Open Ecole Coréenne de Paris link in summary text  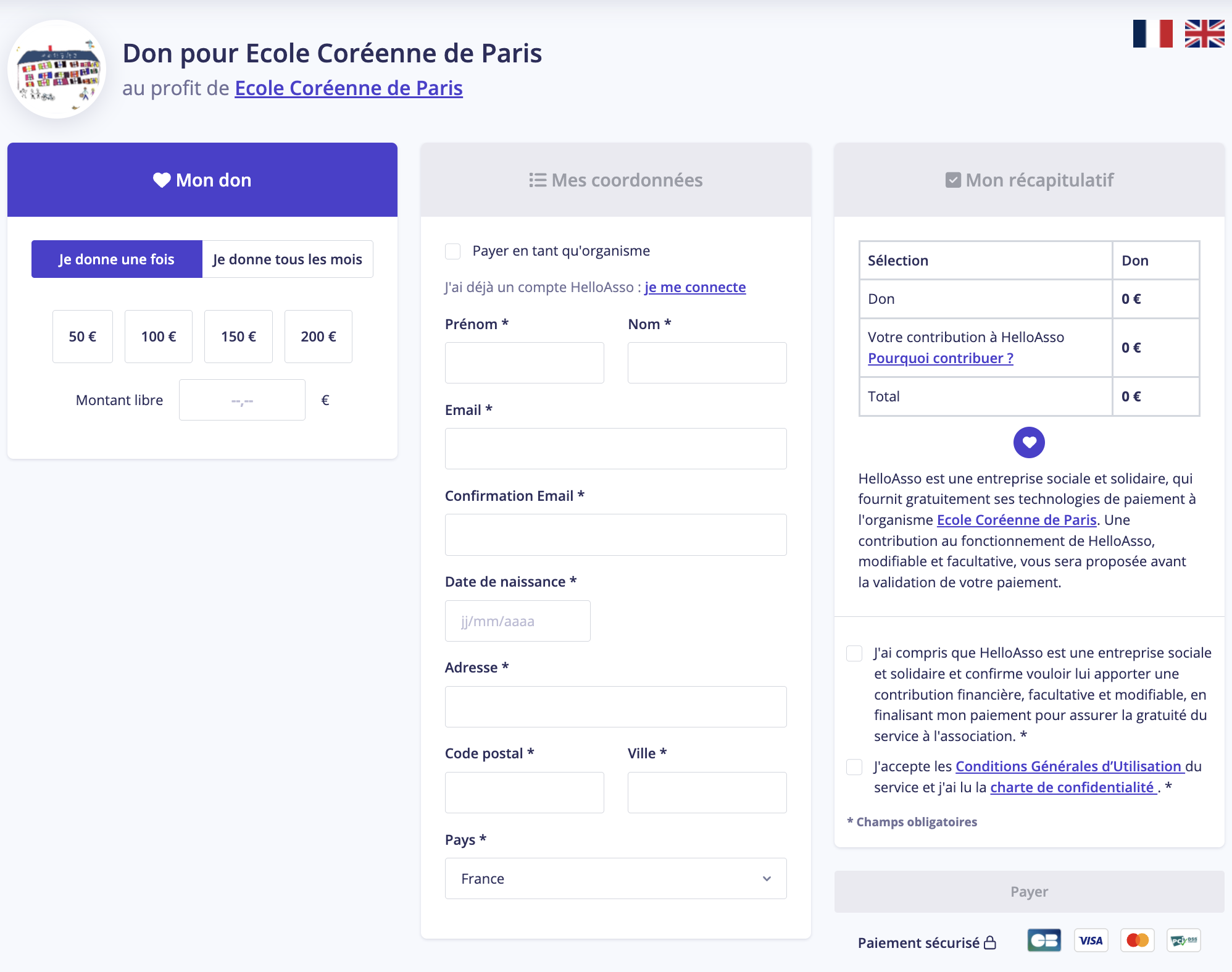(x=1017, y=520)
